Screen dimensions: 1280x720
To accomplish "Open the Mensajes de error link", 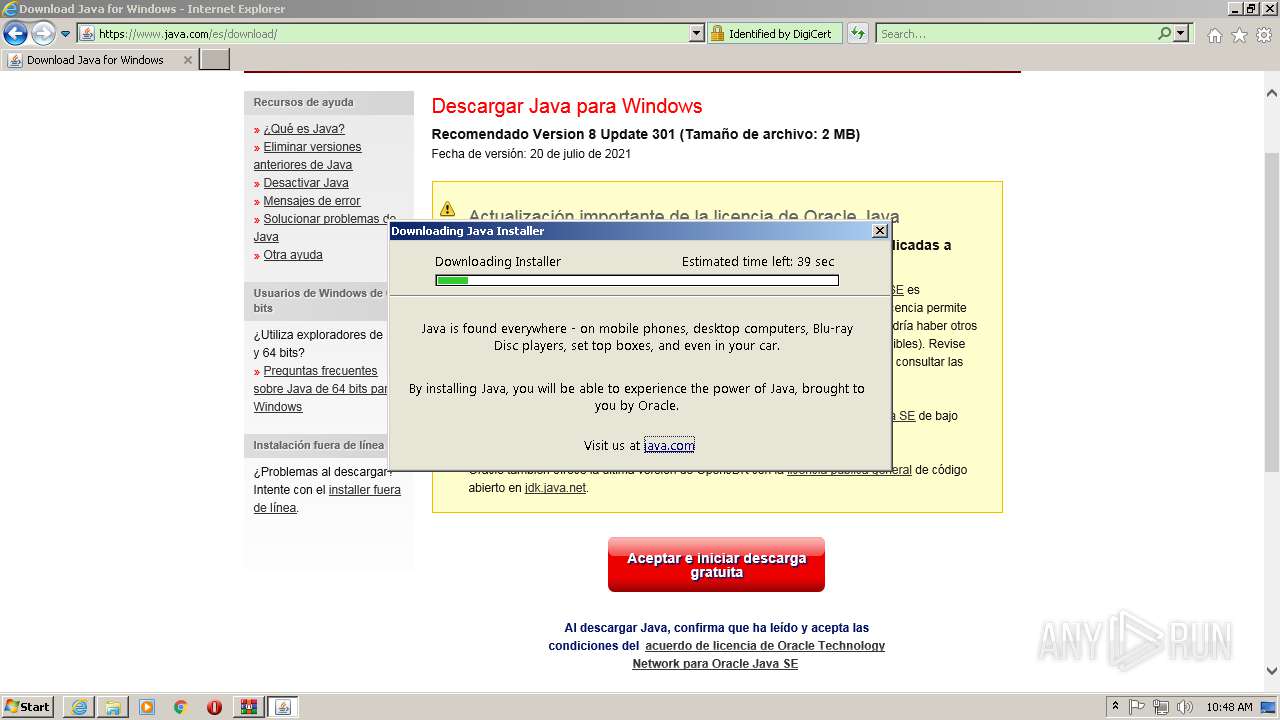I will [312, 201].
